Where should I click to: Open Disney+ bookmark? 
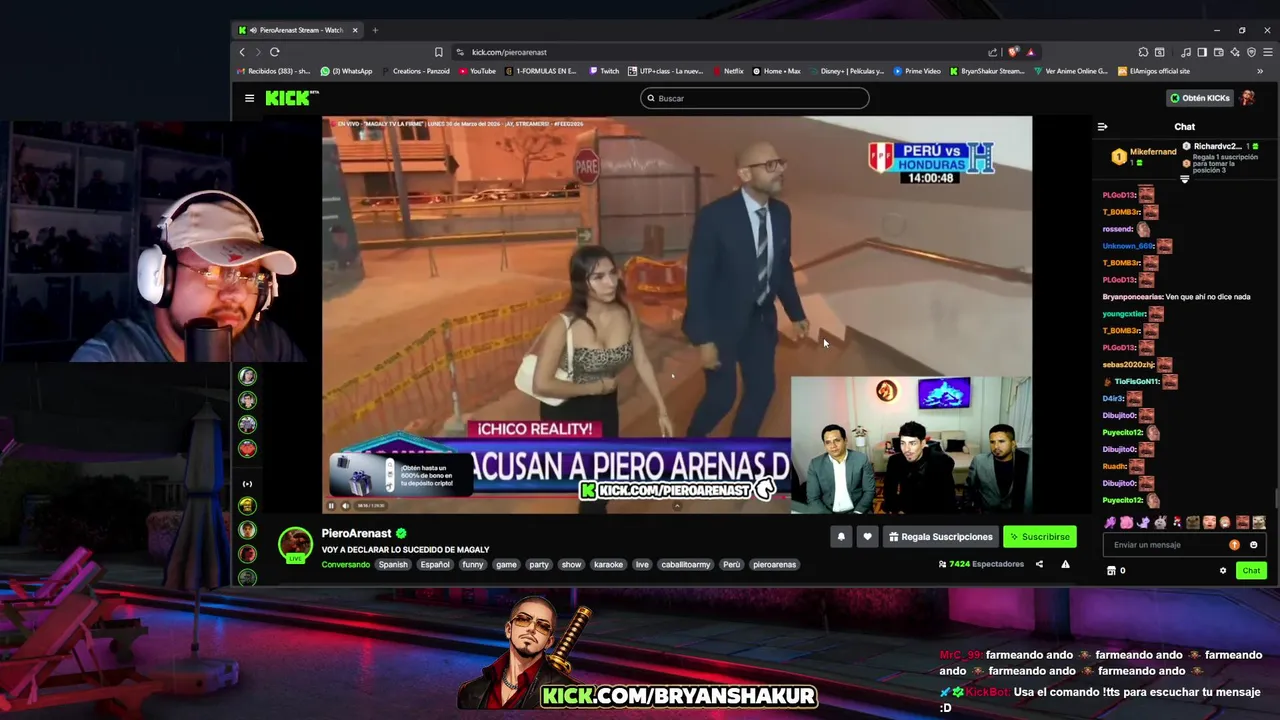click(846, 71)
